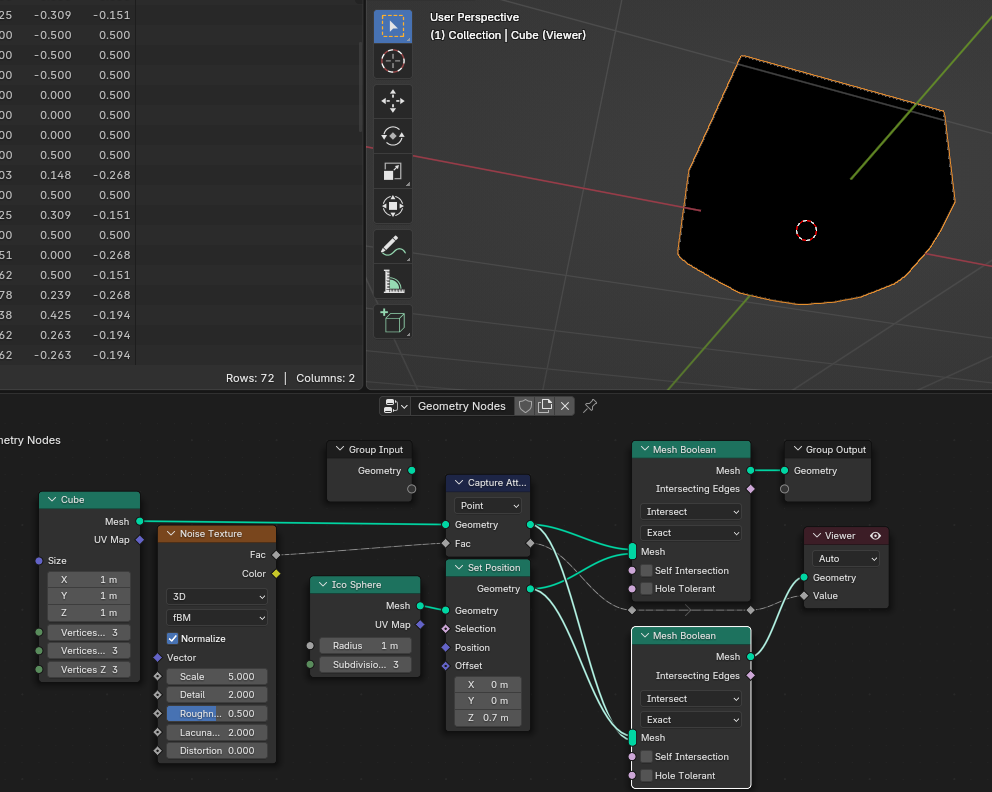The image size is (992, 792).
Task: Click the Ico Sphere Mesh output socket
Action: (x=420, y=606)
